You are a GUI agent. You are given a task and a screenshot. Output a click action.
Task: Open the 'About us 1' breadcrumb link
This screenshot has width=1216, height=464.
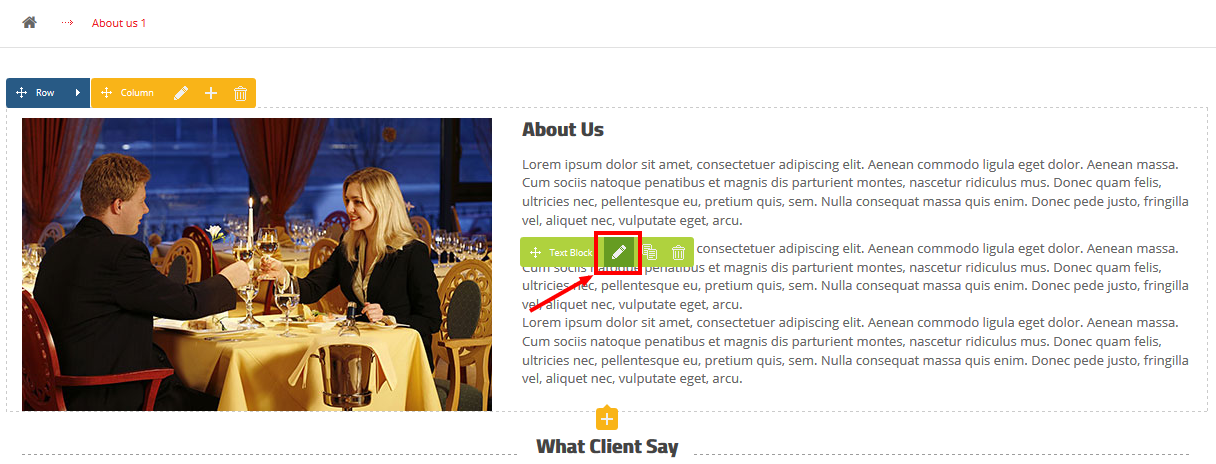coord(119,23)
